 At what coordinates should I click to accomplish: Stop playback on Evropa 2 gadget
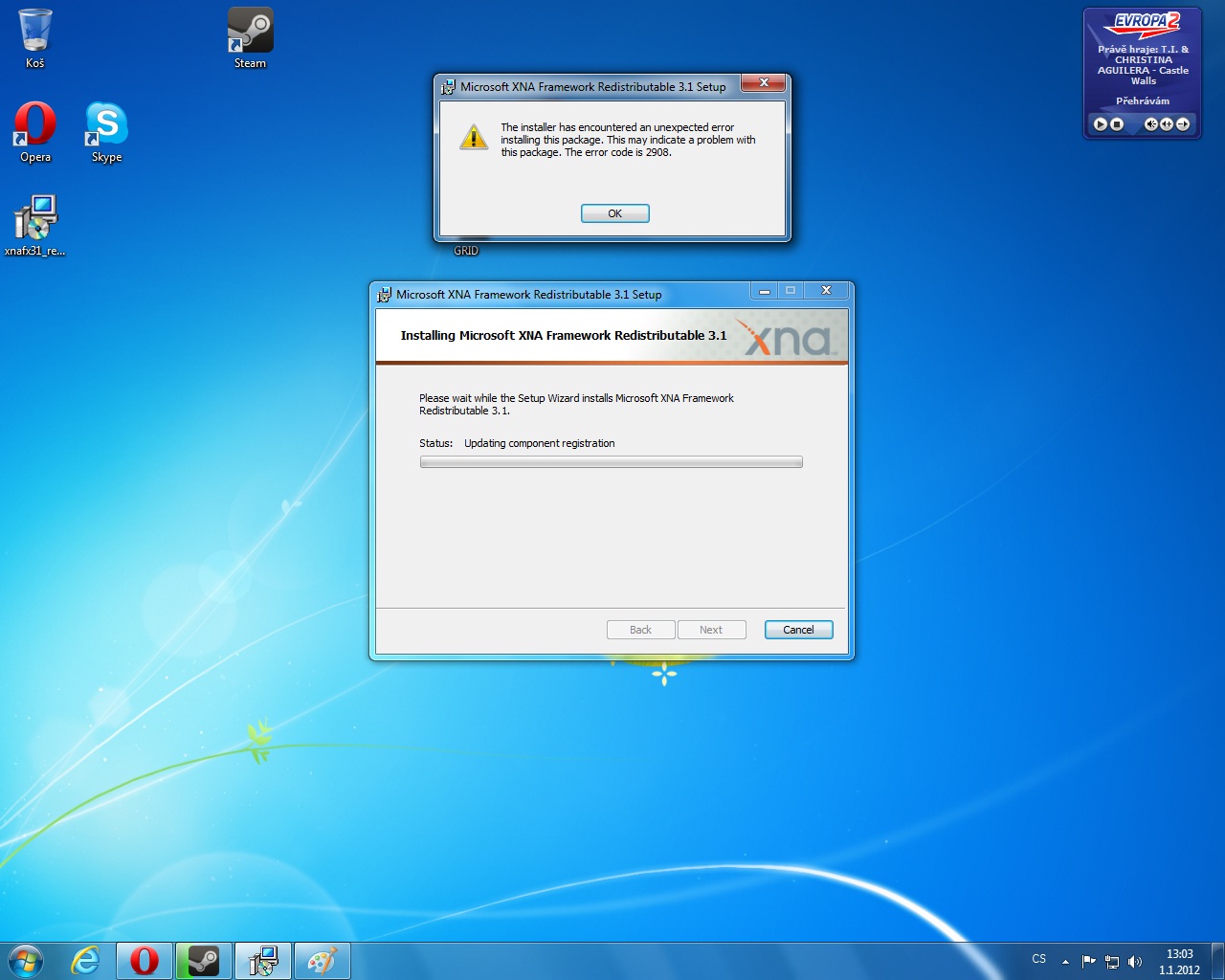click(x=1117, y=123)
